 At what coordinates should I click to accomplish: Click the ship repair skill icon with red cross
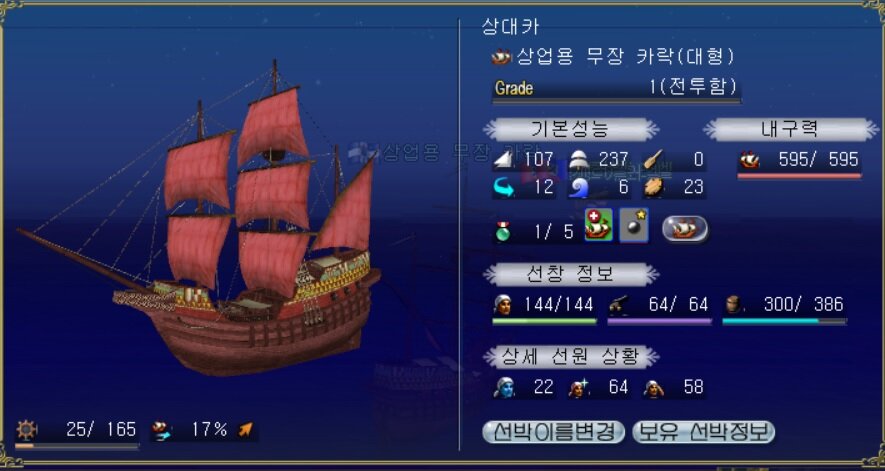point(598,225)
